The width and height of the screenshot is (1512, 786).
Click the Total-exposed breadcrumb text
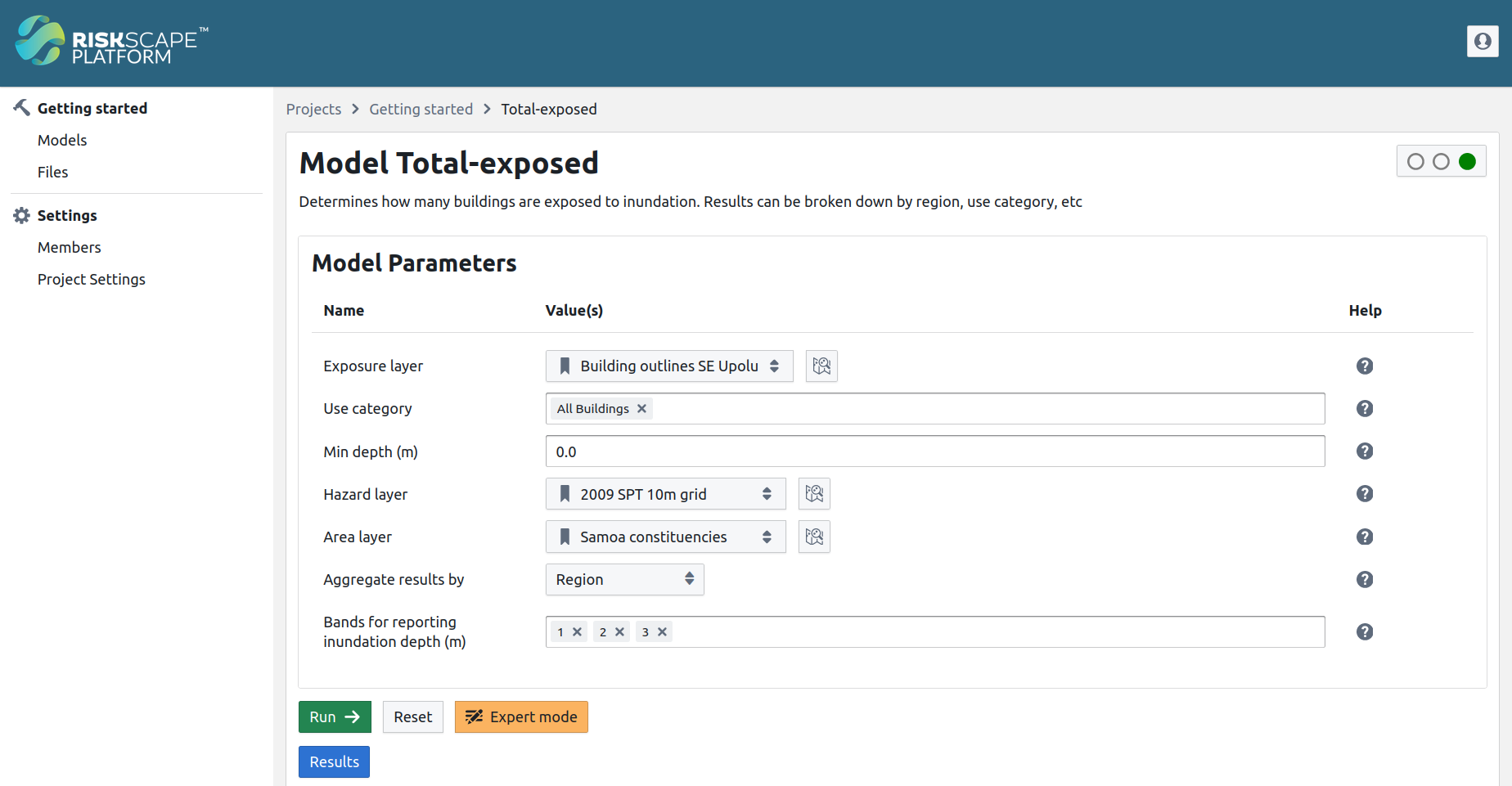(549, 109)
